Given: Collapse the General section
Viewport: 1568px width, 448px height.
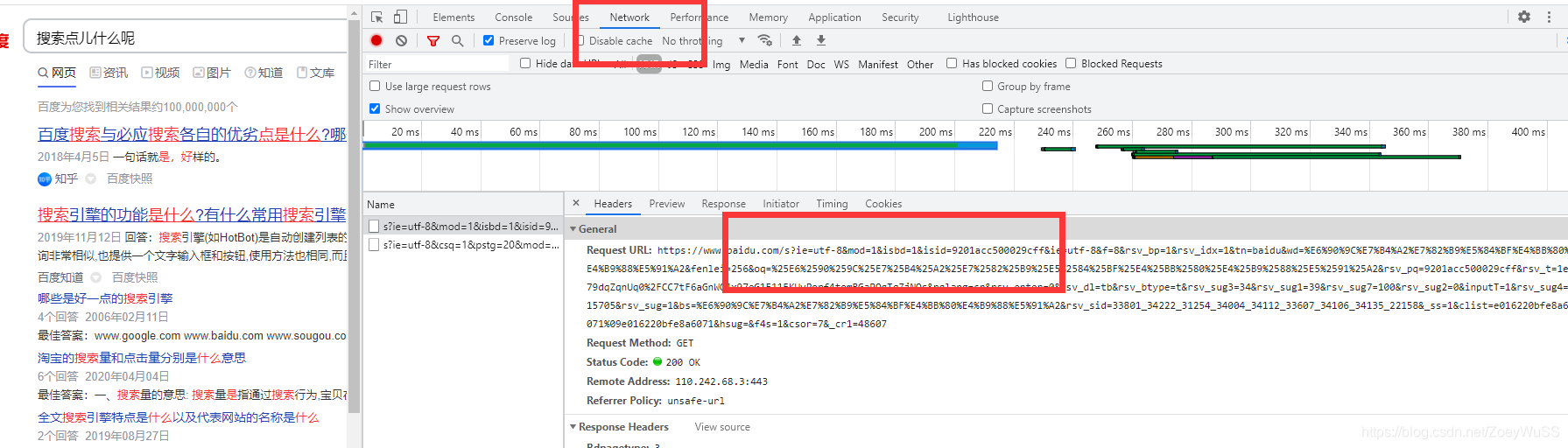Looking at the screenshot, I should coord(573,229).
